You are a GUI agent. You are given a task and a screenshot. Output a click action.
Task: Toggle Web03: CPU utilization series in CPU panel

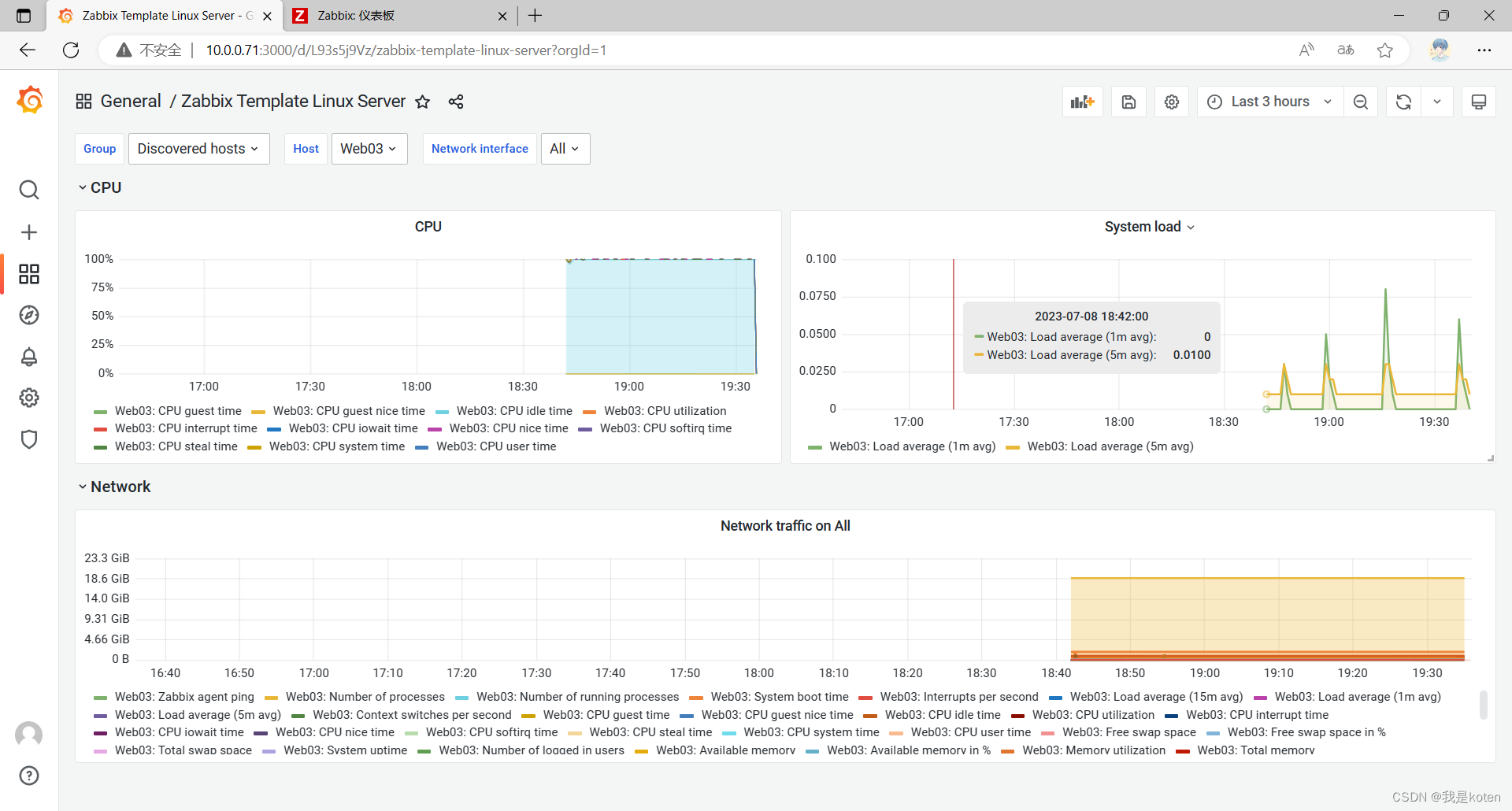pyautogui.click(x=665, y=411)
